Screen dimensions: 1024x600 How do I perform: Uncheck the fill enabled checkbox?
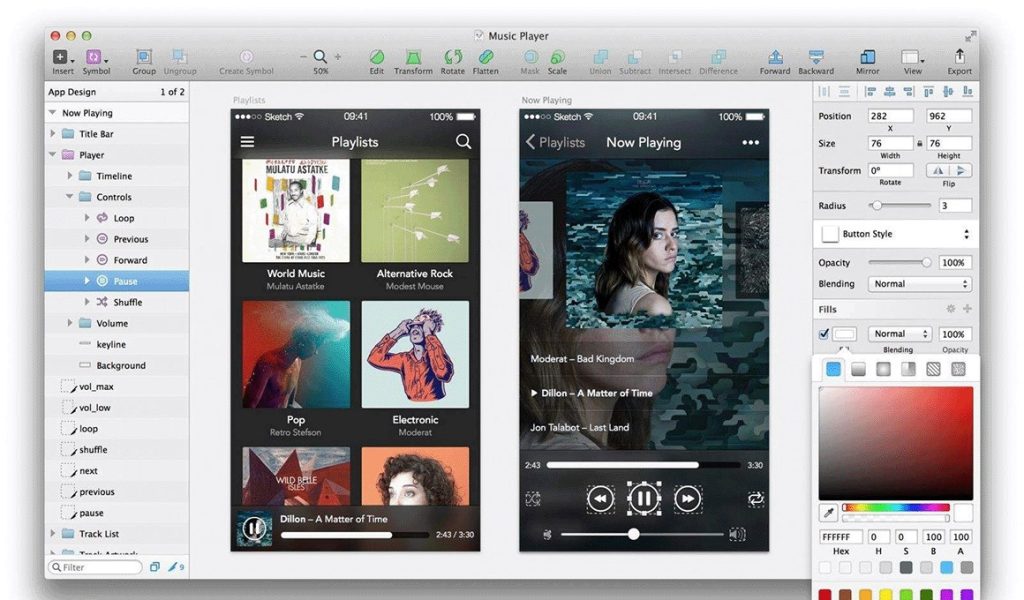pos(824,334)
